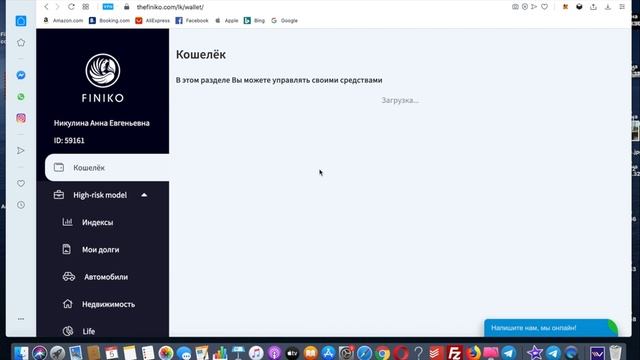Open the Easy Setup menu icon
640x360 pixels.
click(x=622, y=7)
